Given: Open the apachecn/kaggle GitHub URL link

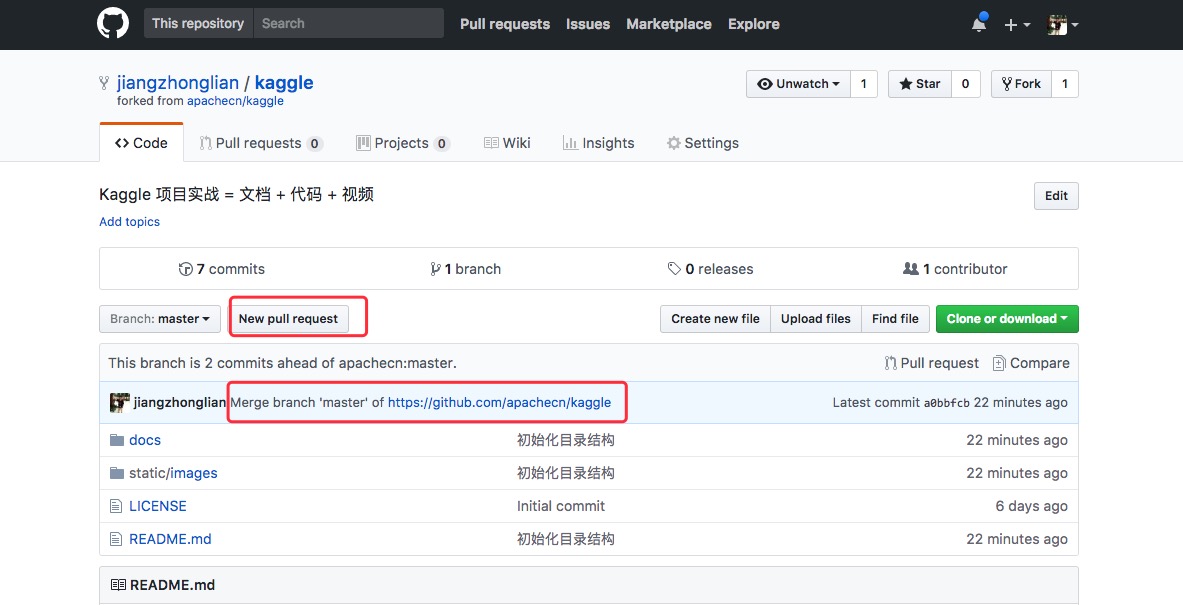Looking at the screenshot, I should point(499,402).
